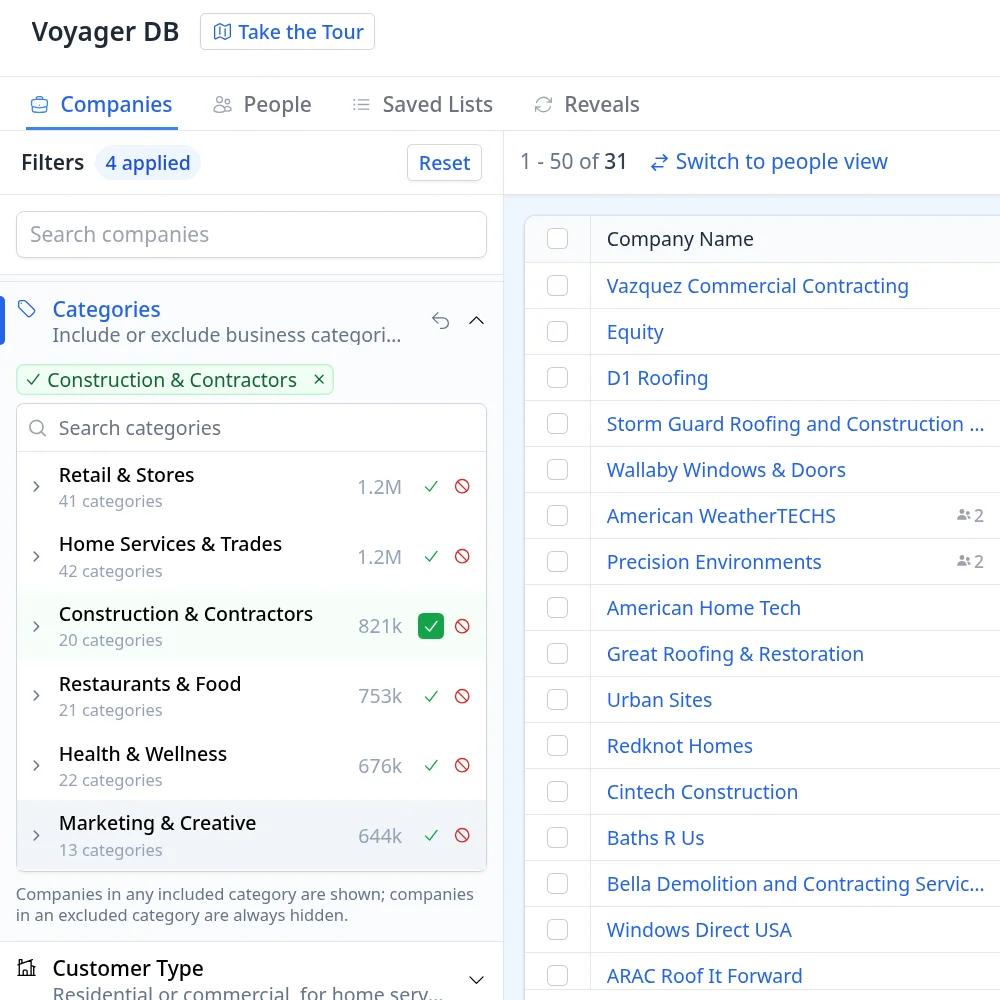Click the 4 applied filters badge
1000x1000 pixels.
148,163
